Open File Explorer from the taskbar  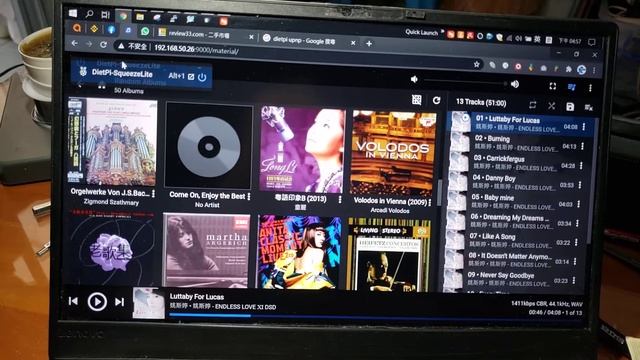pos(140,17)
